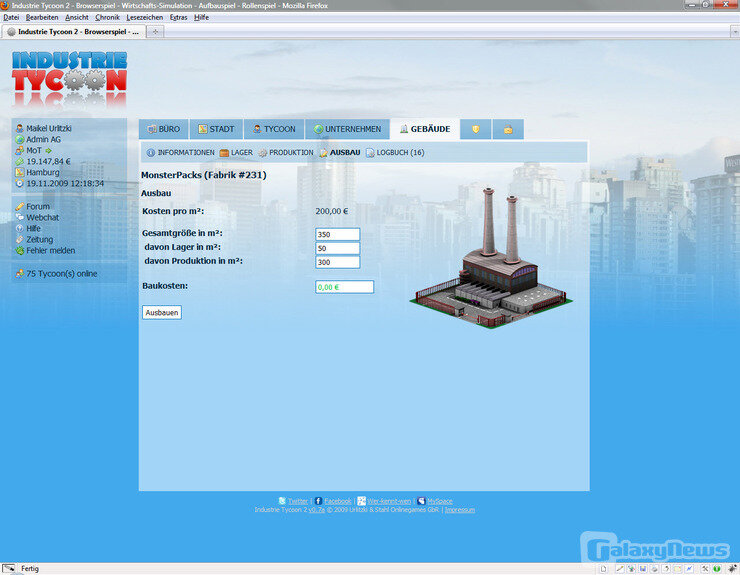Open the Firefox Hilfe menu
Screen dimensions: 740x575
coord(201,17)
